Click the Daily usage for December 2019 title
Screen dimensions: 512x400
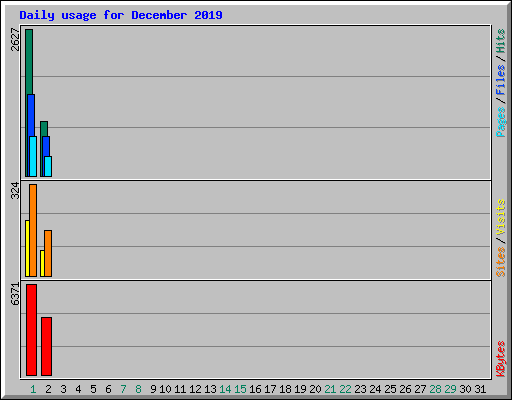[121, 15]
